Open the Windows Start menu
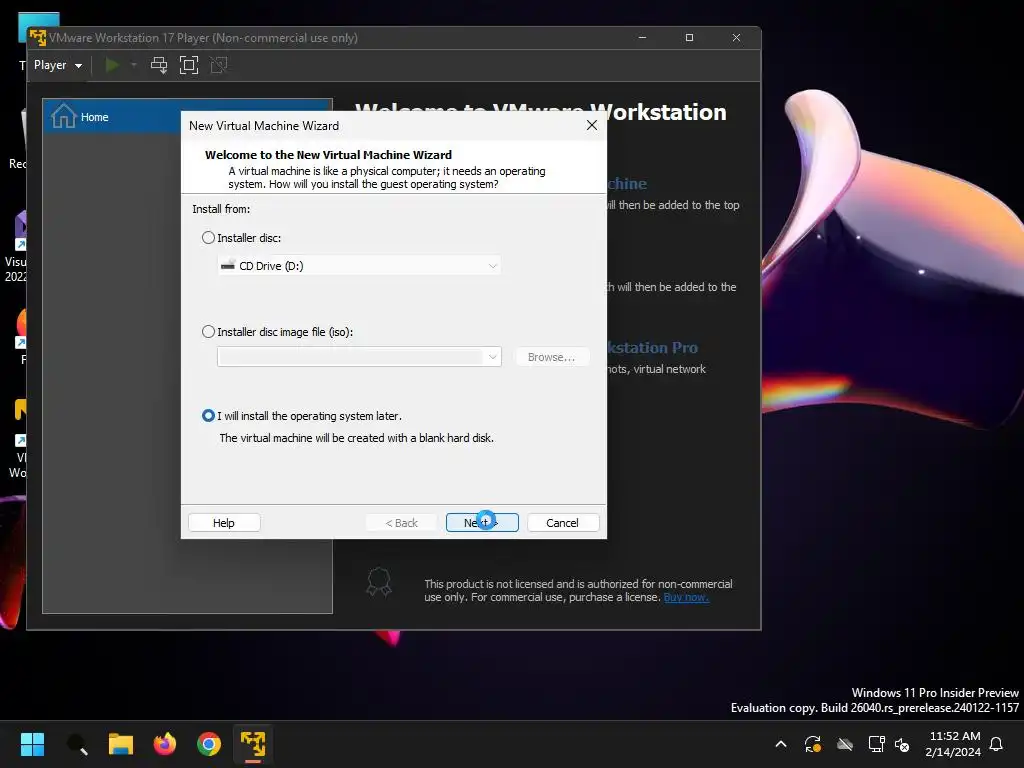 click(32, 744)
